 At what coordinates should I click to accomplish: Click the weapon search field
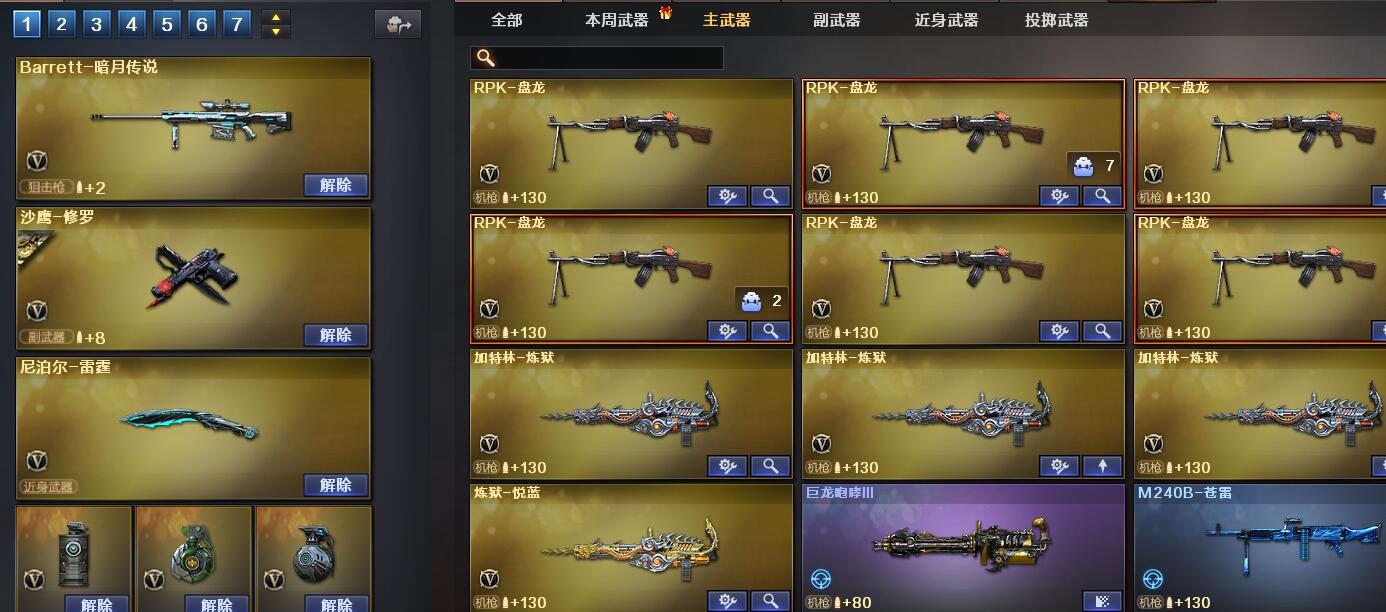point(597,58)
